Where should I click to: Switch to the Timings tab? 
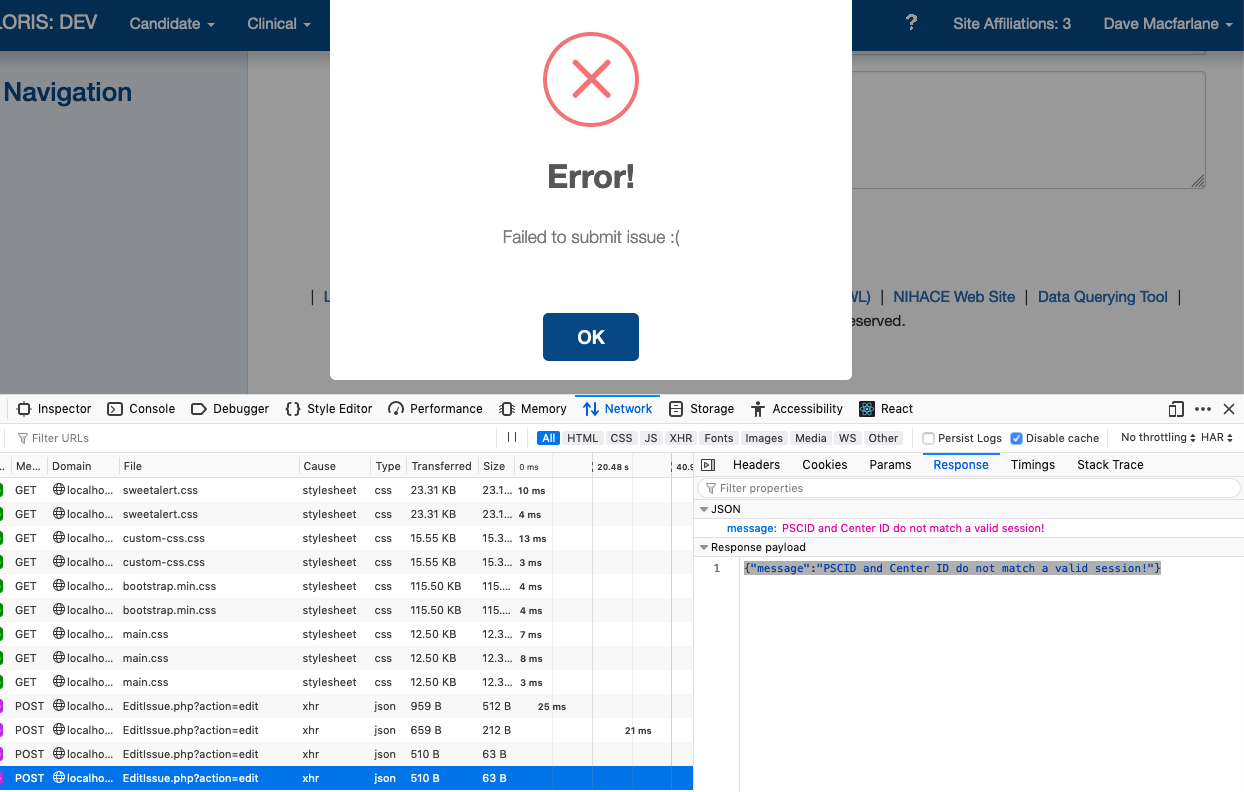coord(1032,464)
